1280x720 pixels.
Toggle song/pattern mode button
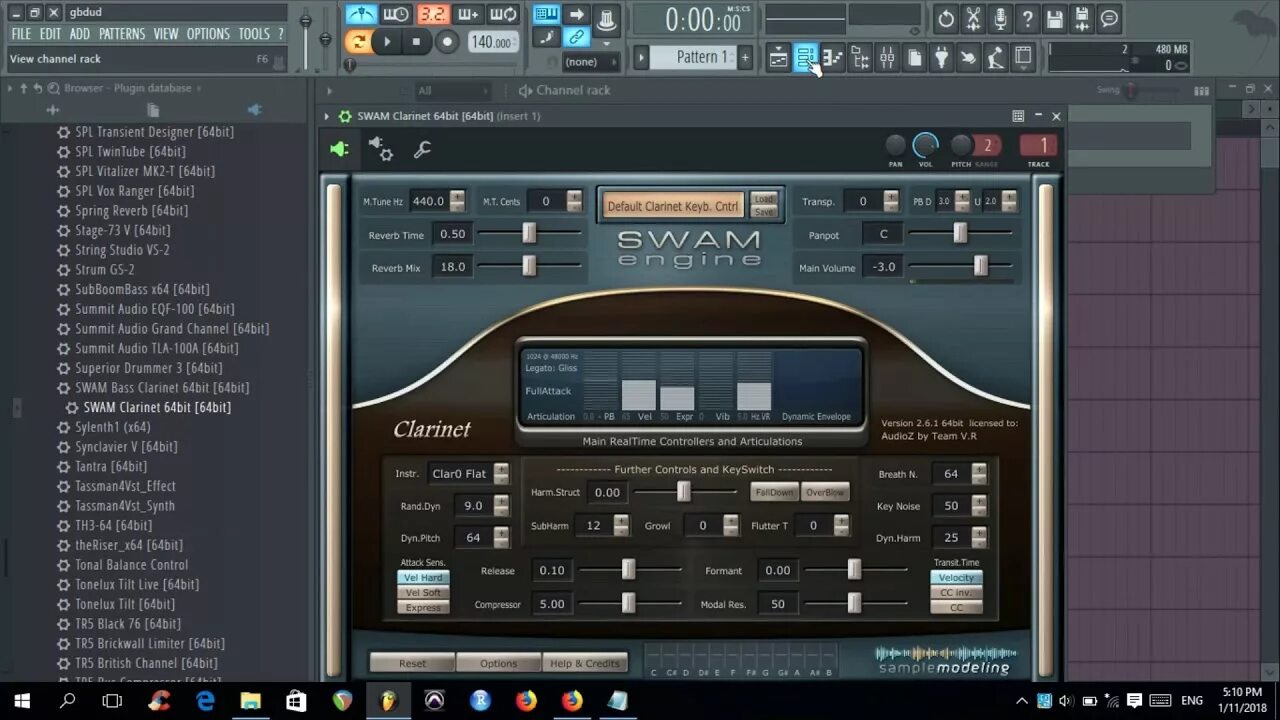coord(358,41)
